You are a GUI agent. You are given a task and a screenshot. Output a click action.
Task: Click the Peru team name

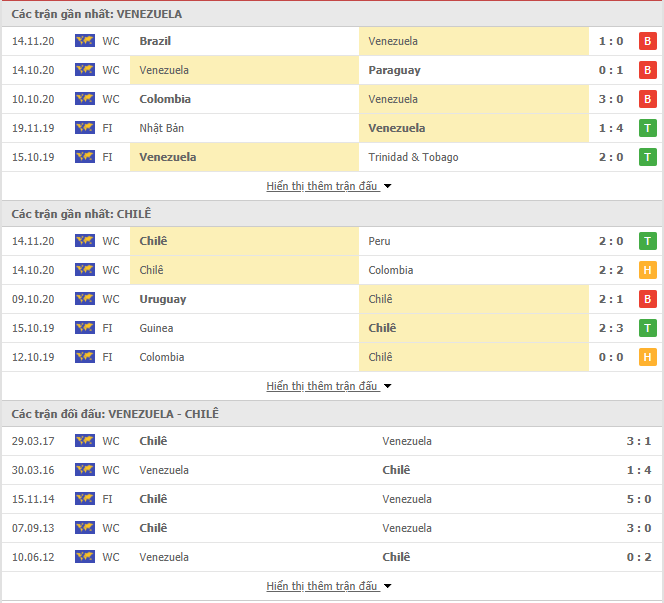click(379, 241)
